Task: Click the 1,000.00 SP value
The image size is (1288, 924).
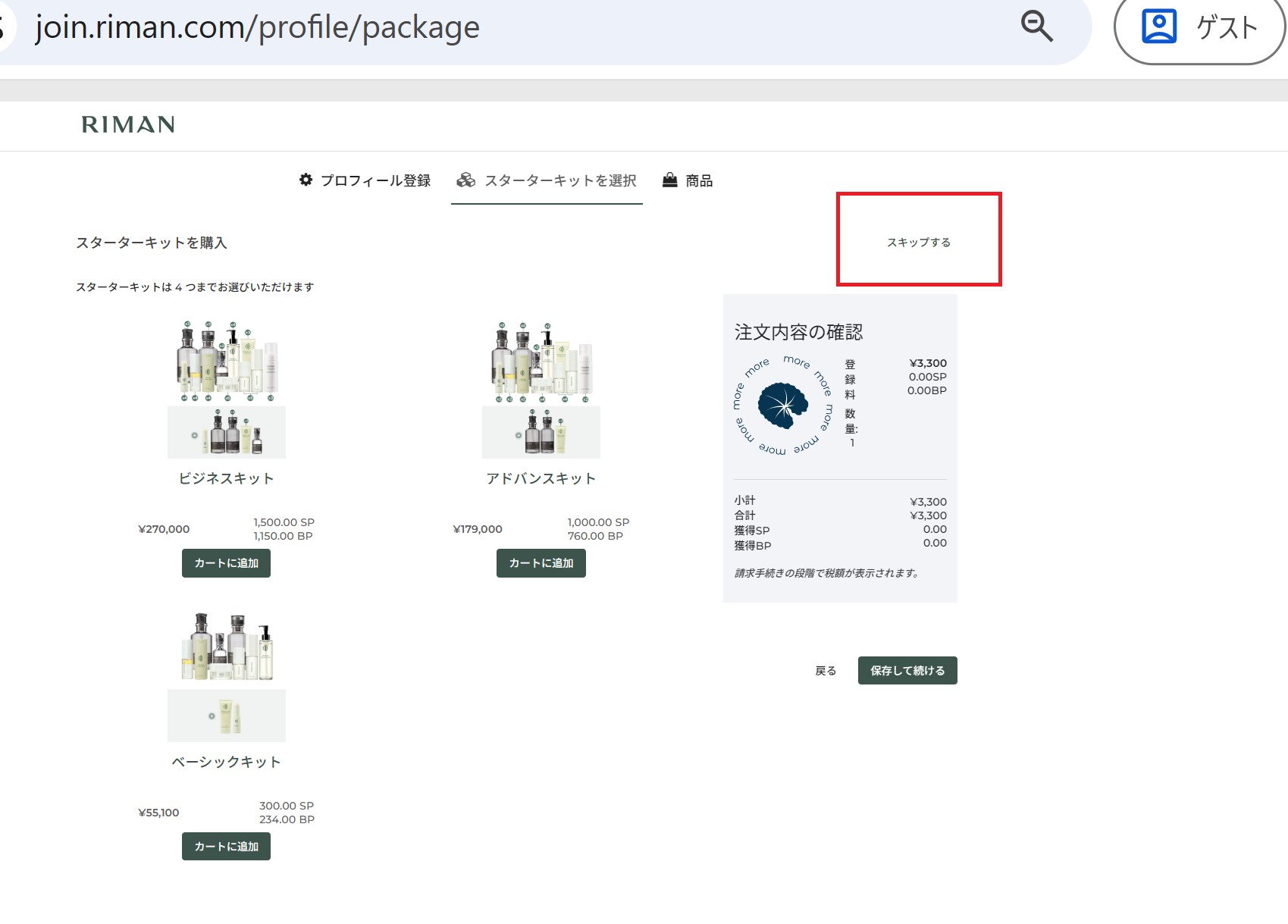Action: [x=598, y=522]
